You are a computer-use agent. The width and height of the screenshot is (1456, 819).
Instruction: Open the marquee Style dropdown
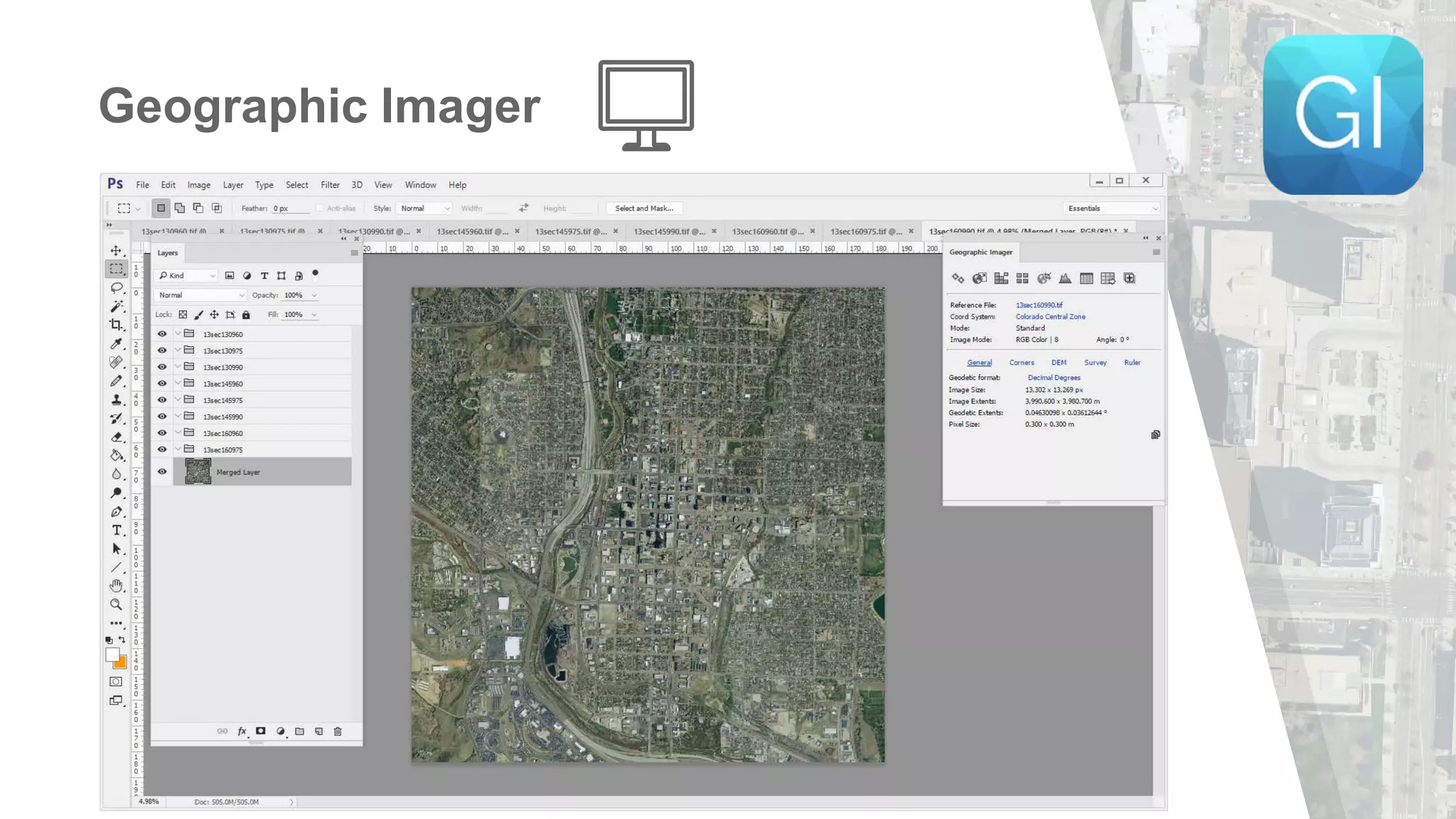pyautogui.click(x=424, y=208)
